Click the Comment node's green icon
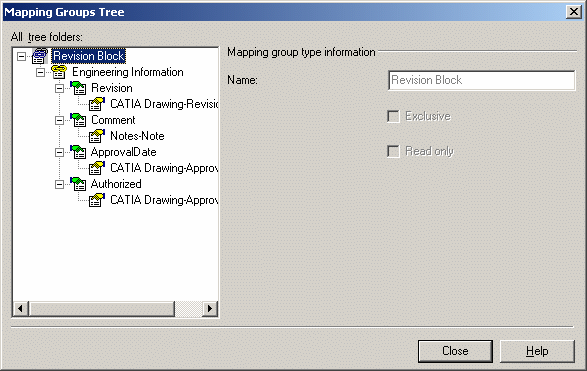Image resolution: width=587 pixels, height=371 pixels. pos(78,120)
